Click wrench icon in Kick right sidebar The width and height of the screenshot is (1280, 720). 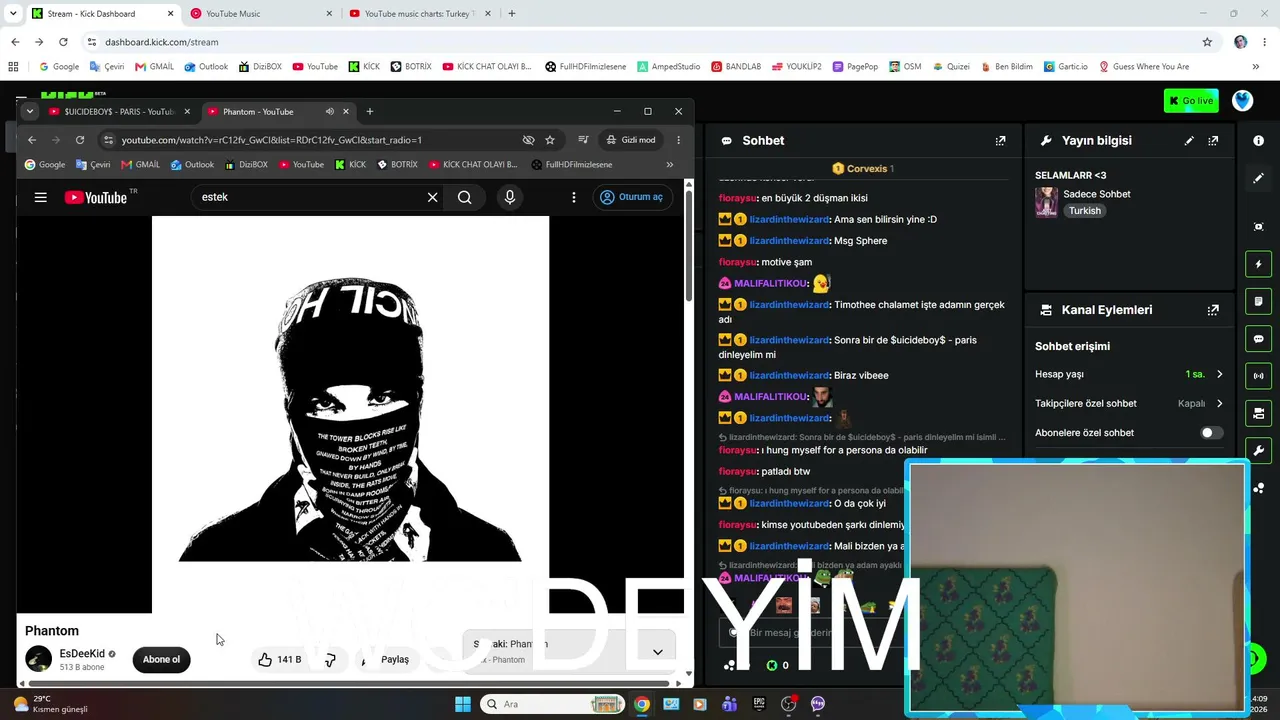click(1258, 450)
